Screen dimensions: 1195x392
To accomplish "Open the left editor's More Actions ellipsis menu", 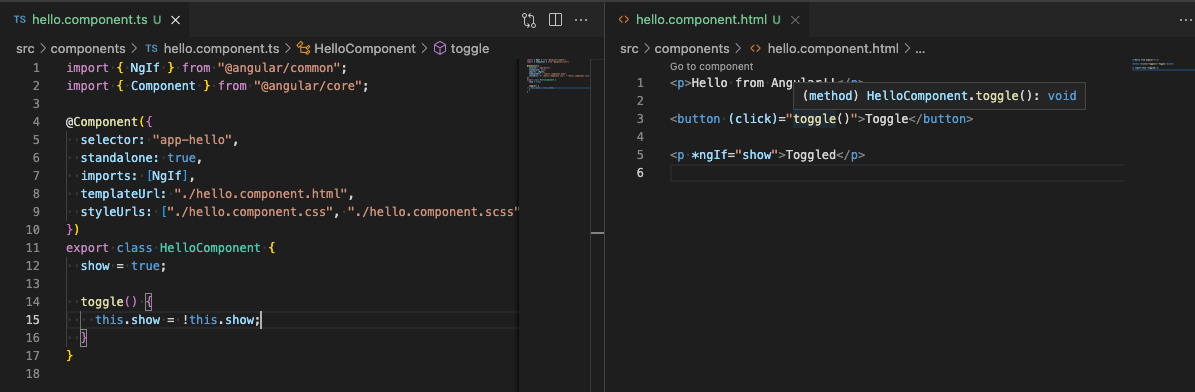I will point(581,20).
